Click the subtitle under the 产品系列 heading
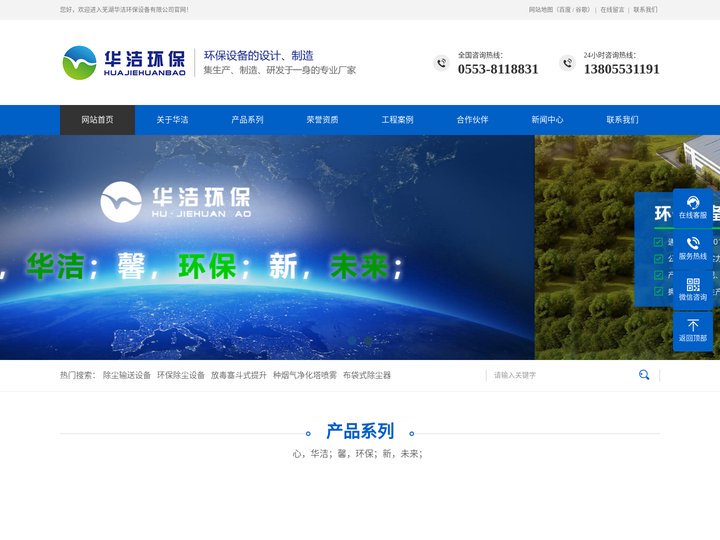 pos(358,454)
